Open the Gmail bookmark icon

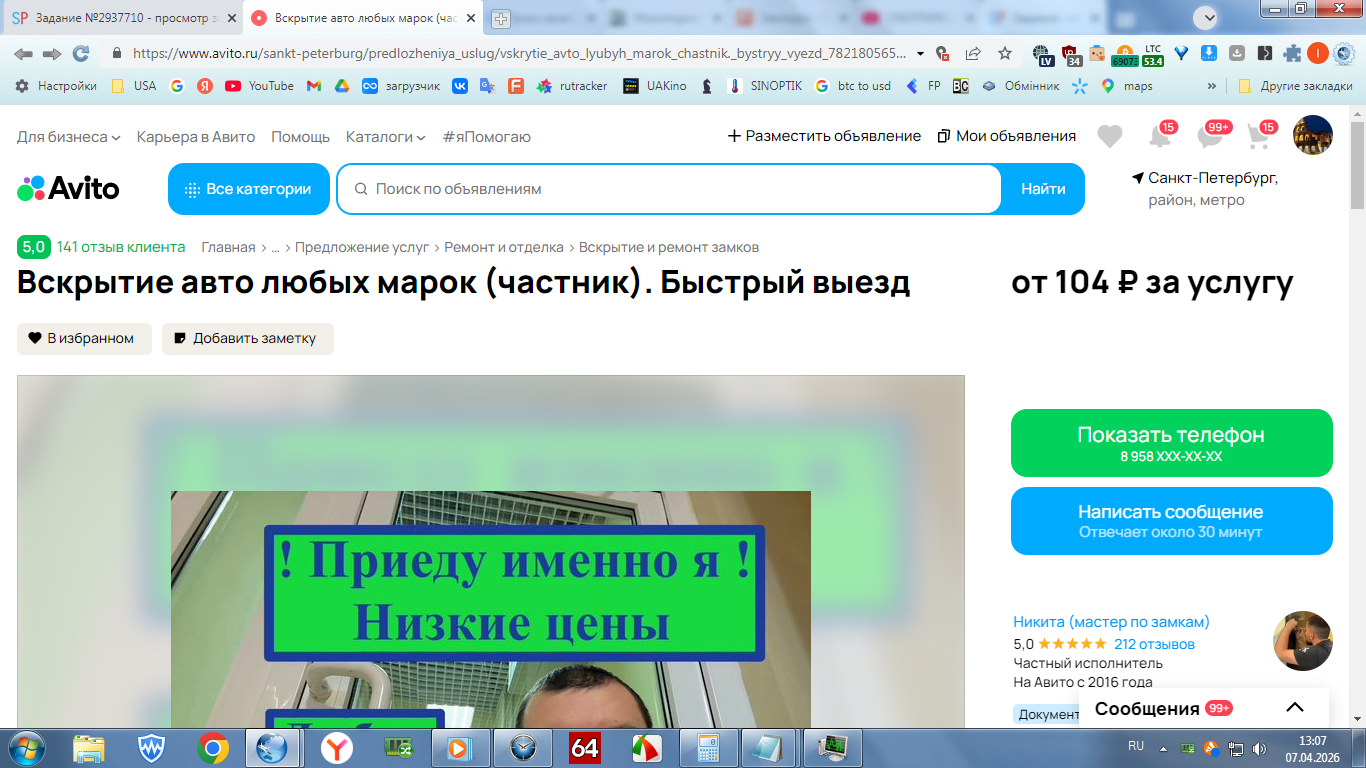pyautogui.click(x=314, y=86)
